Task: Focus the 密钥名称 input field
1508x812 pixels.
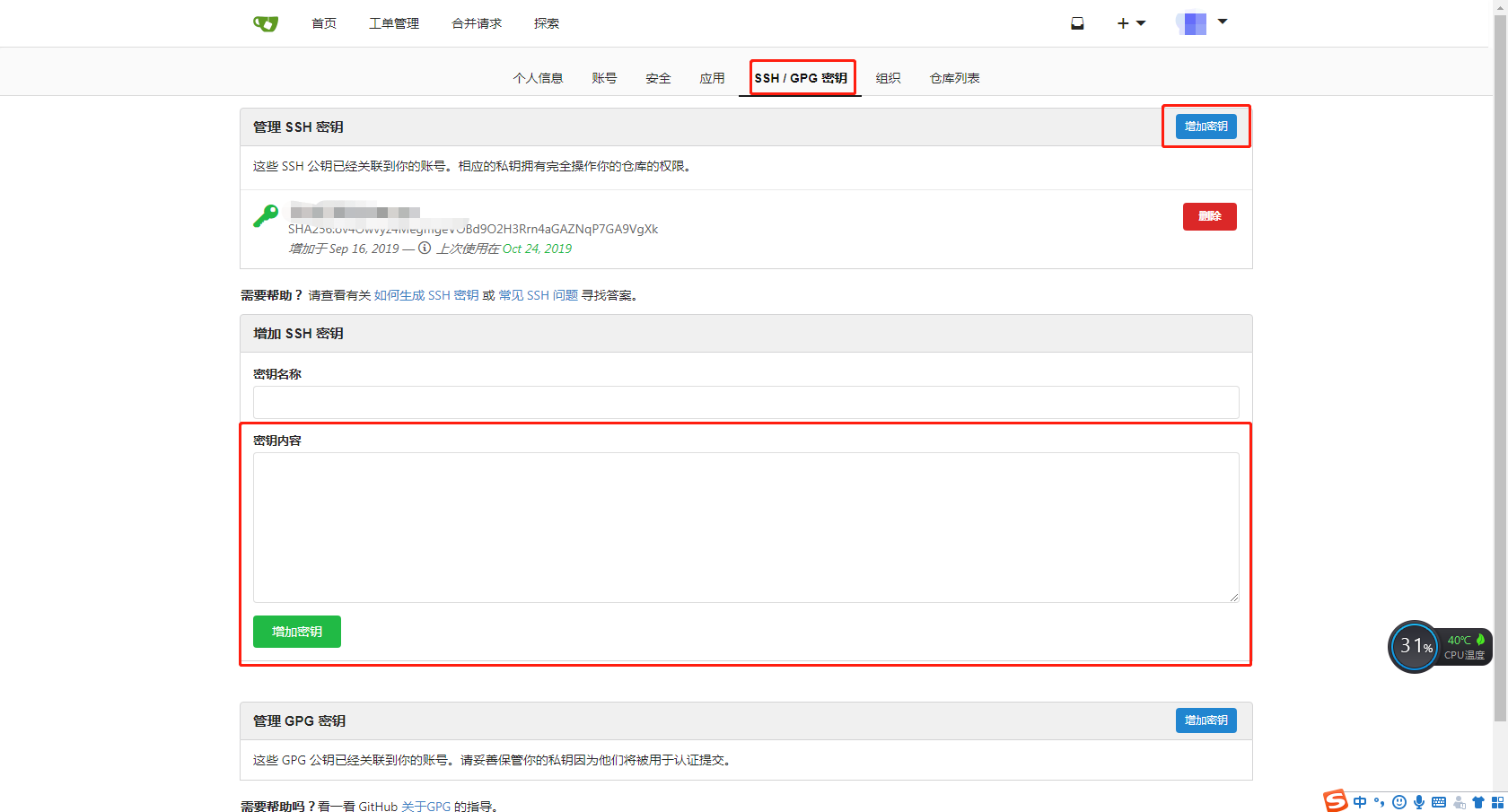Action: click(x=746, y=402)
